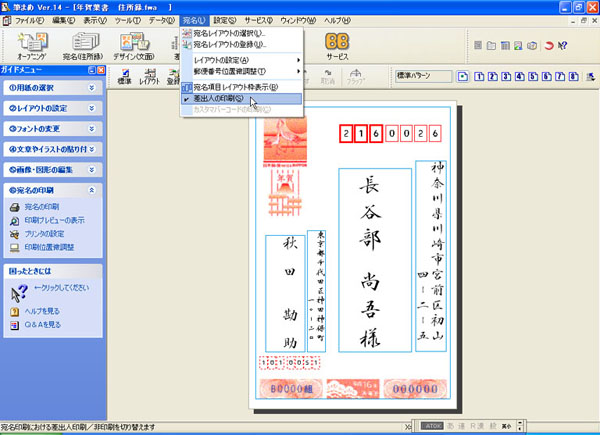Close the ガイドメニュー panel
The height and width of the screenshot is (435, 600).
(99, 70)
